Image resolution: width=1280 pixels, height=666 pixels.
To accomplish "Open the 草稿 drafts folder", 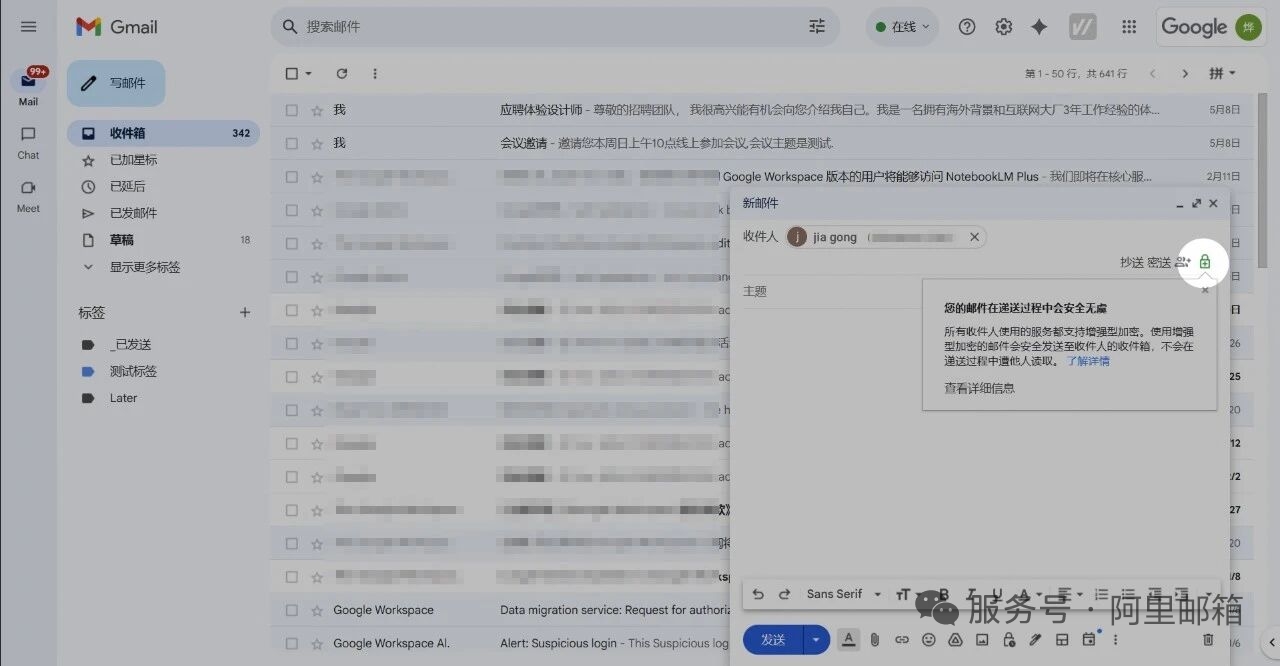I will (122, 239).
